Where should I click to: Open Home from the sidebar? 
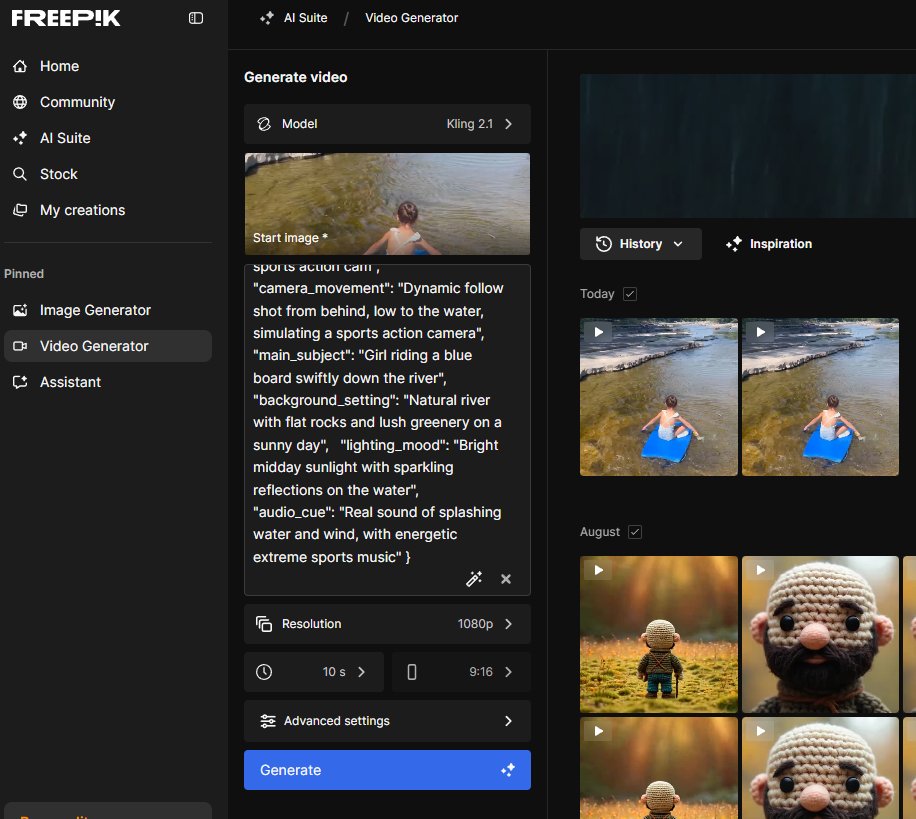coord(107,66)
